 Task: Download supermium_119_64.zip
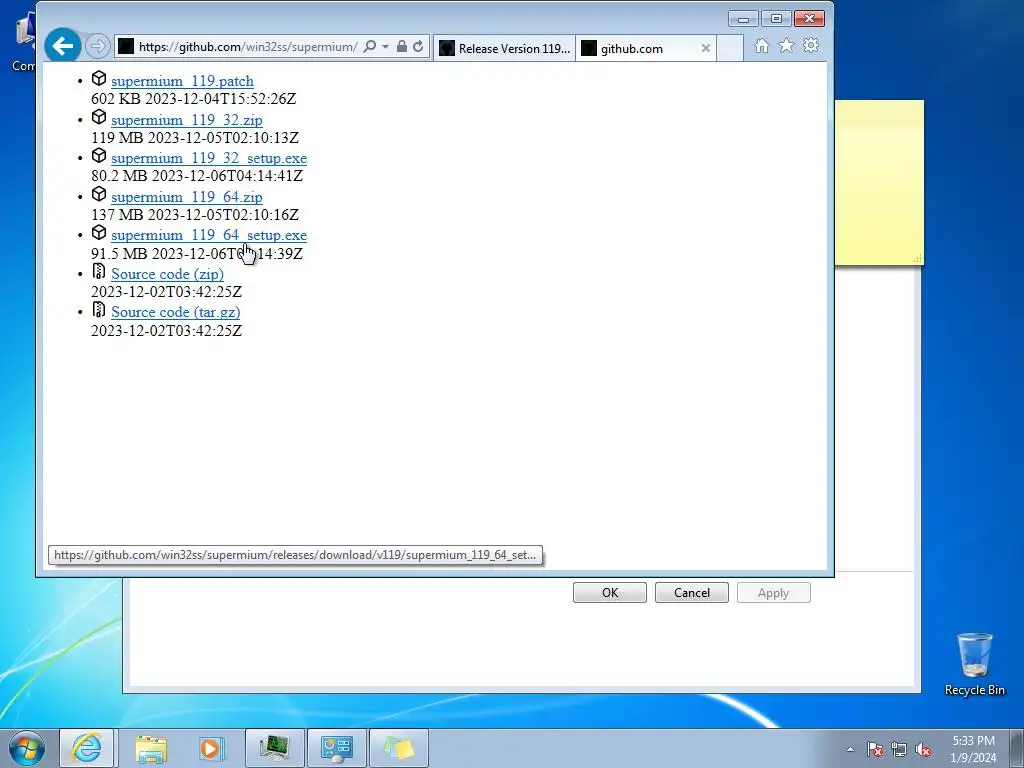click(187, 197)
